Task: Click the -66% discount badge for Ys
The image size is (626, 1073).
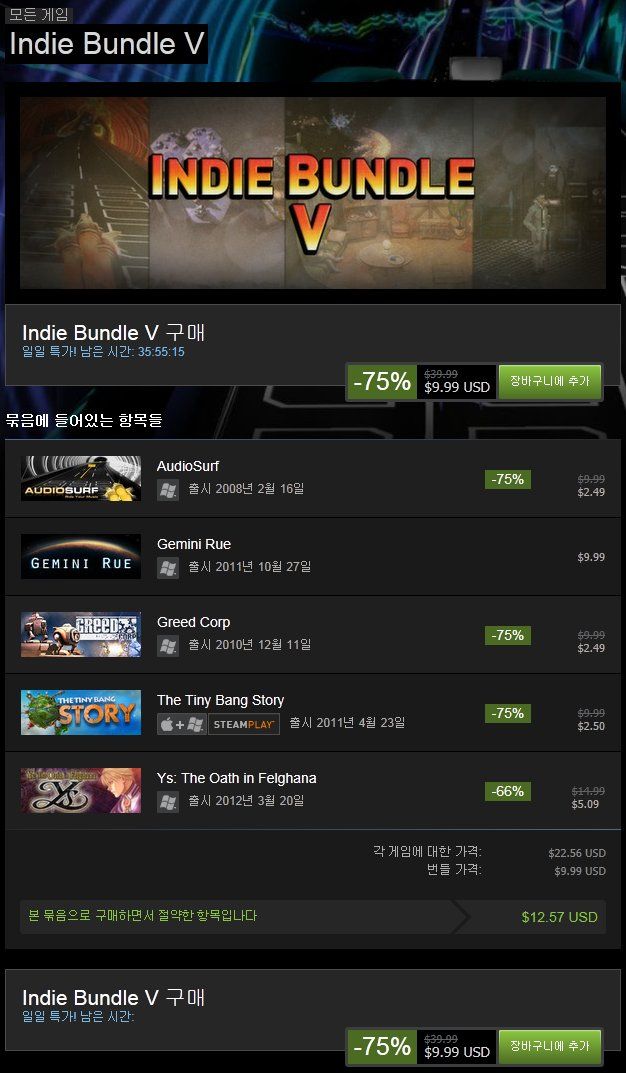Action: click(x=508, y=792)
